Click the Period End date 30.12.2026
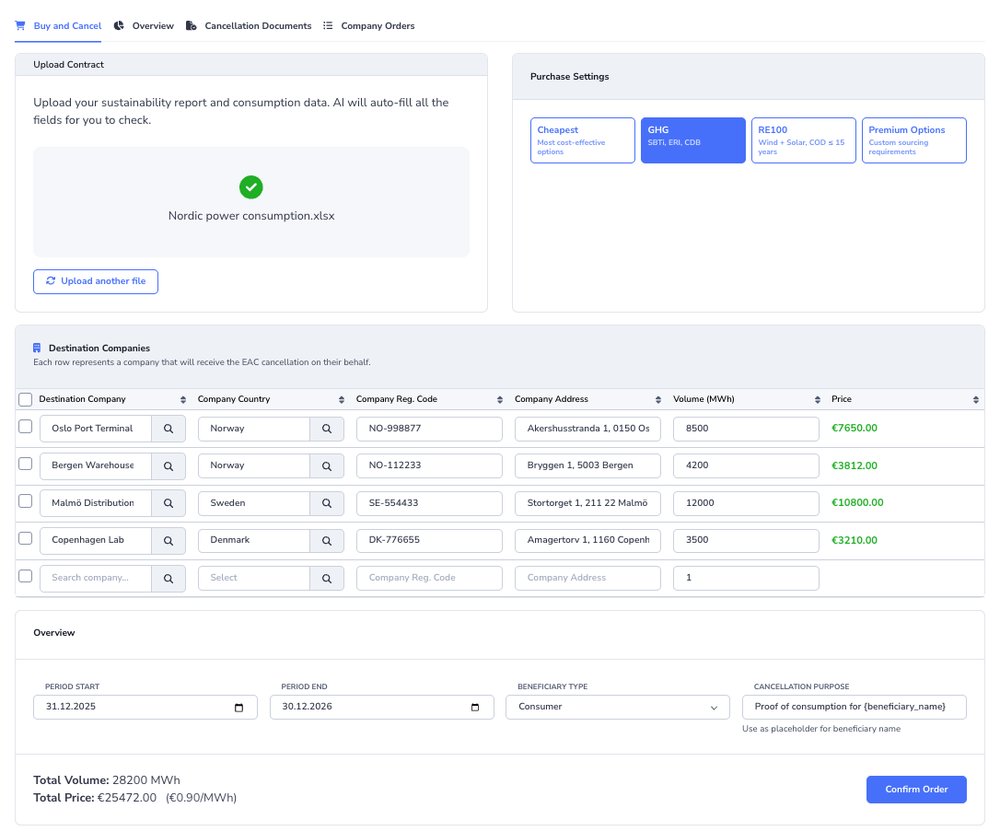Screen dimensions: 1000x837 point(307,707)
